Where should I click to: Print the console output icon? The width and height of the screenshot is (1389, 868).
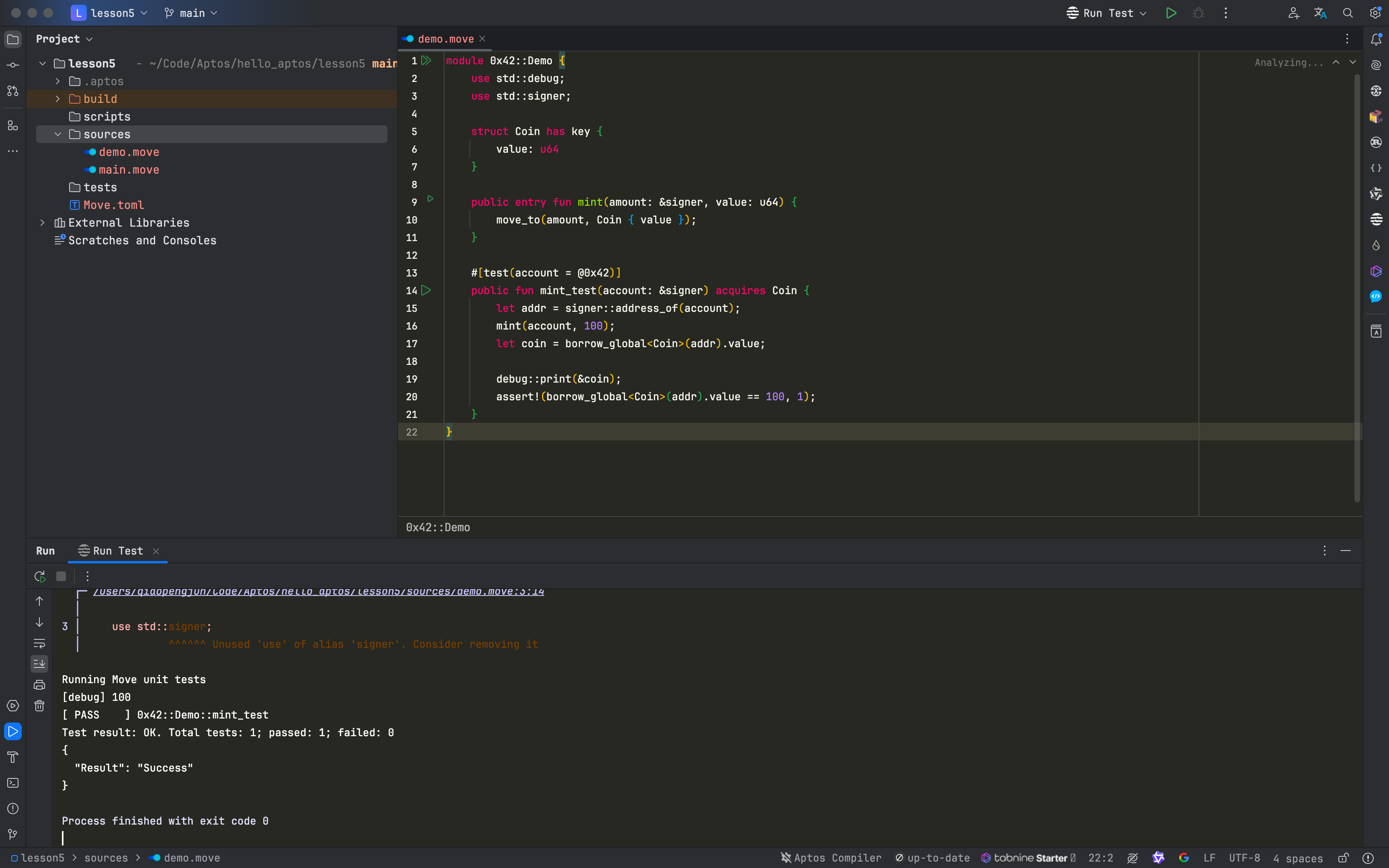click(39, 684)
